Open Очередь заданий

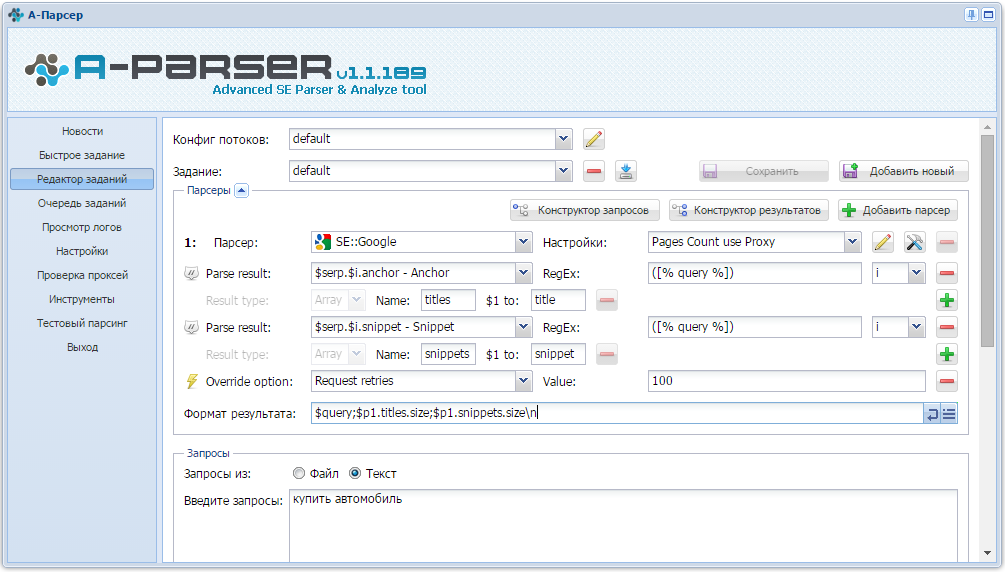point(82,203)
